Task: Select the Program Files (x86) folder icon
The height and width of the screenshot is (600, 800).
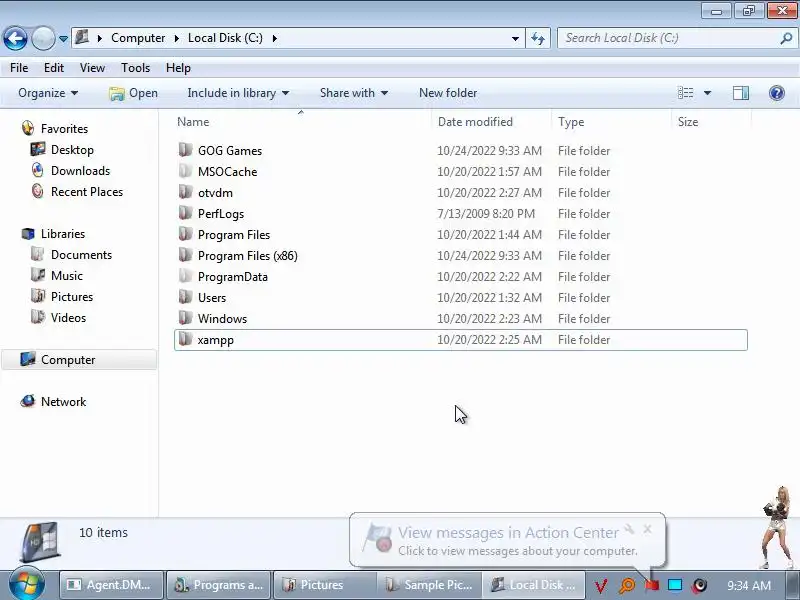Action: (186, 255)
